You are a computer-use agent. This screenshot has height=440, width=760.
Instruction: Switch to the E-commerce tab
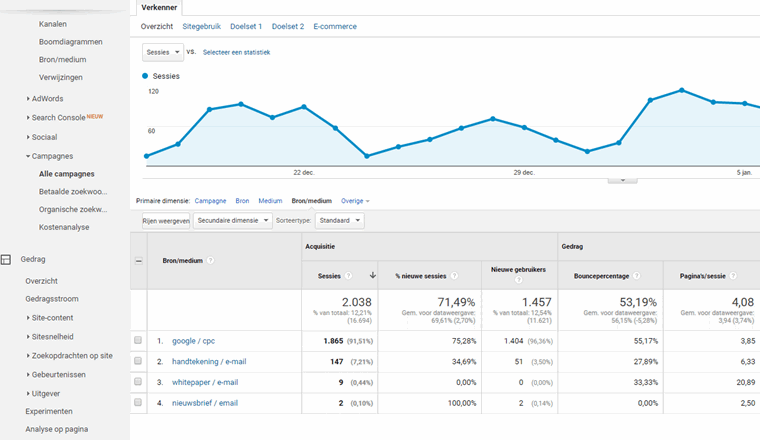pyautogui.click(x=334, y=26)
